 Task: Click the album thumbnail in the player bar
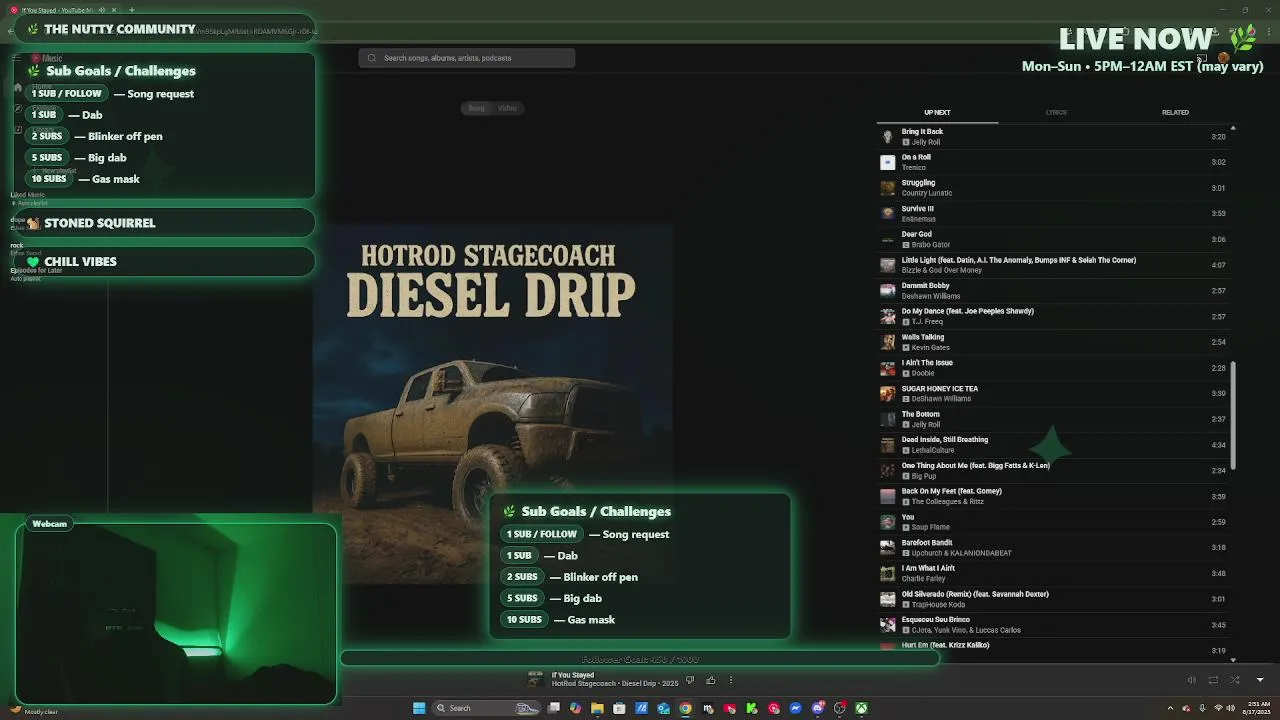pos(536,680)
